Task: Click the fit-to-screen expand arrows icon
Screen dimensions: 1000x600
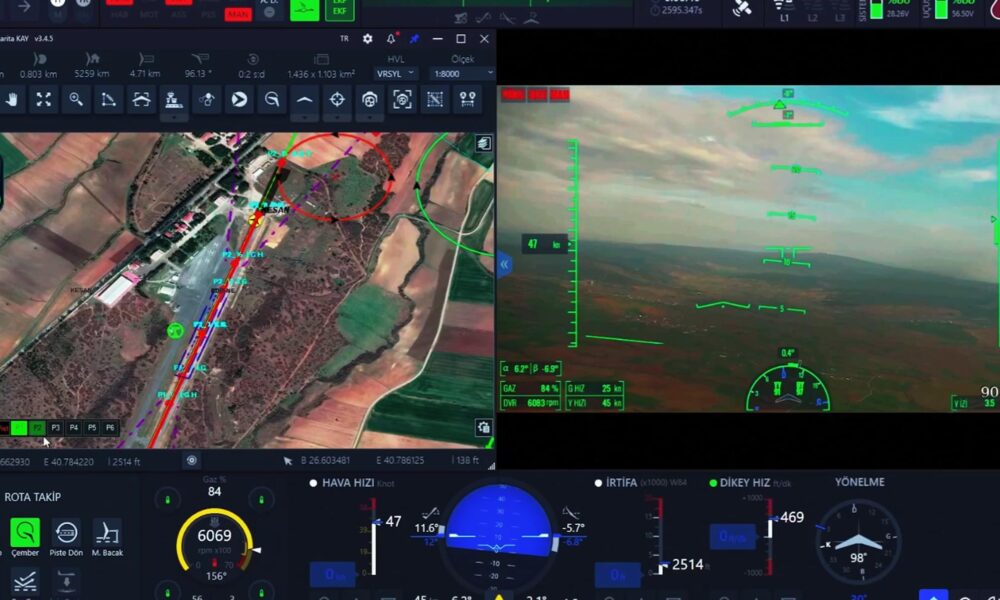Action: [44, 99]
